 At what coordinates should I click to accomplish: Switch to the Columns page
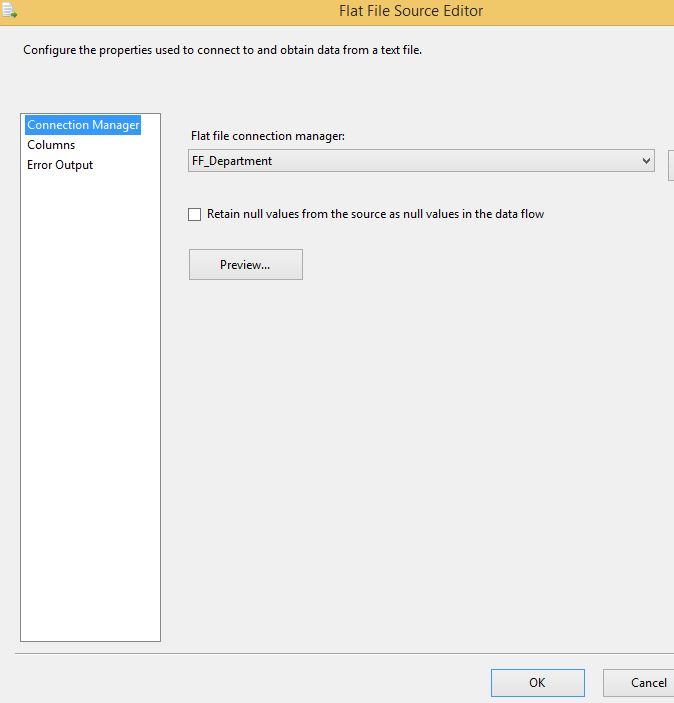pos(51,145)
